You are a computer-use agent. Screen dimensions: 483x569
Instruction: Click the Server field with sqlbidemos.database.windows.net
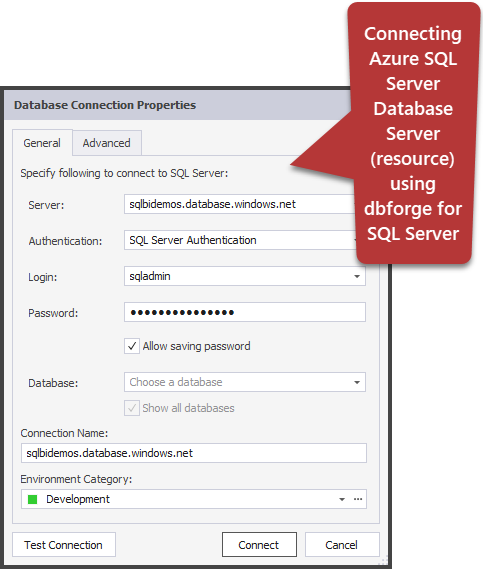240,204
